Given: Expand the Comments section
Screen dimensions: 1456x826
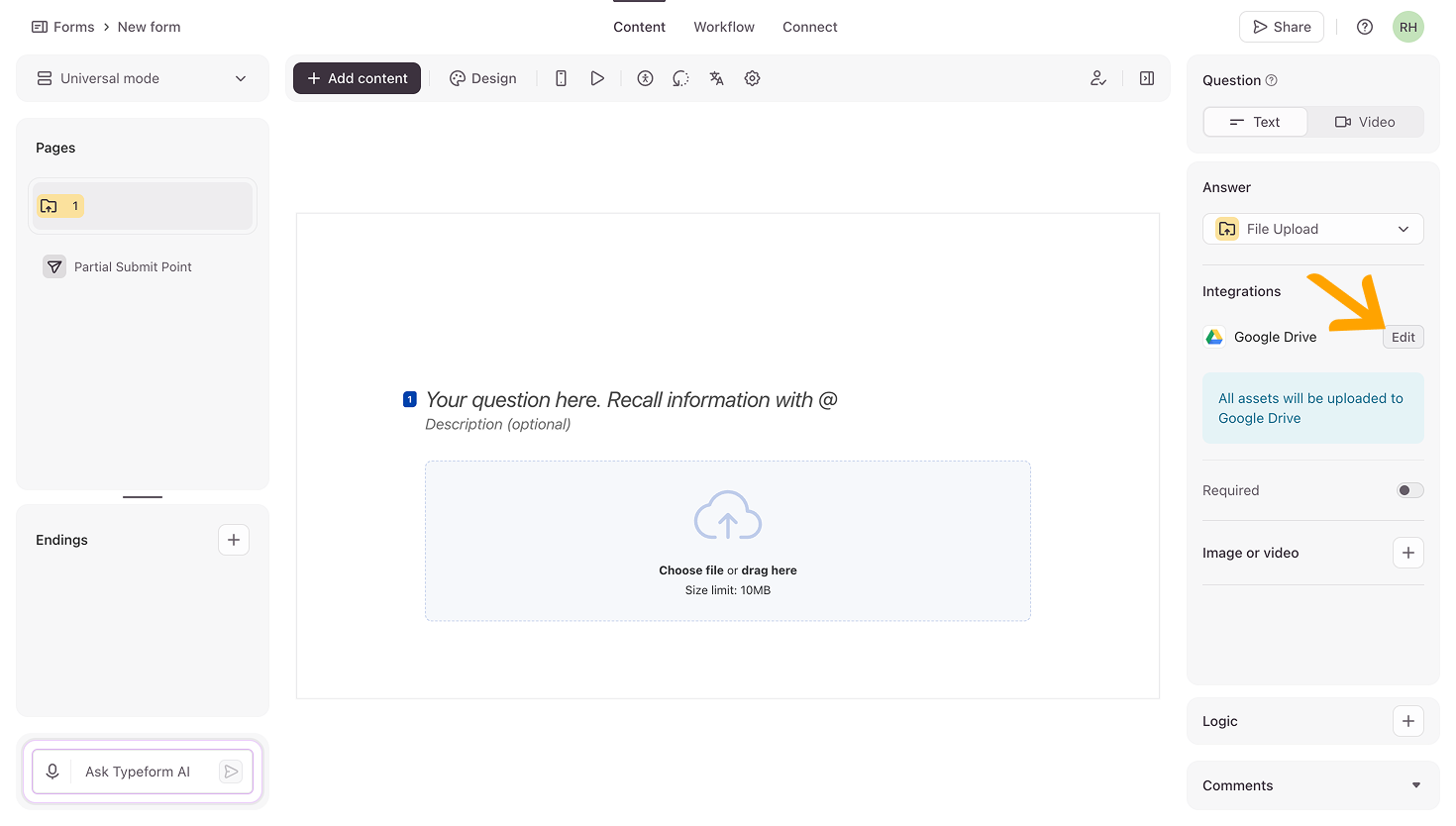Looking at the screenshot, I should (x=1313, y=785).
